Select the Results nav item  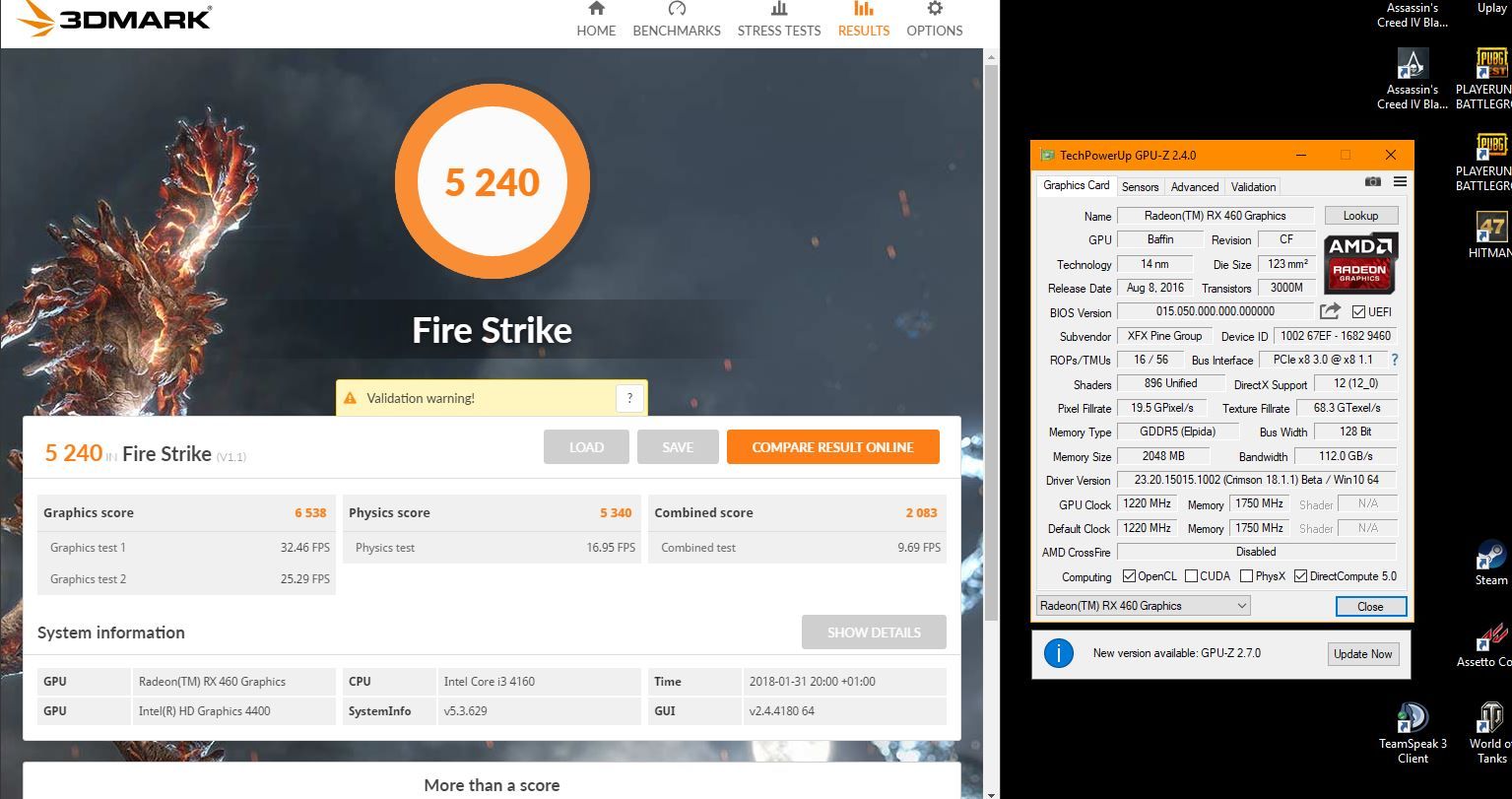(x=864, y=20)
